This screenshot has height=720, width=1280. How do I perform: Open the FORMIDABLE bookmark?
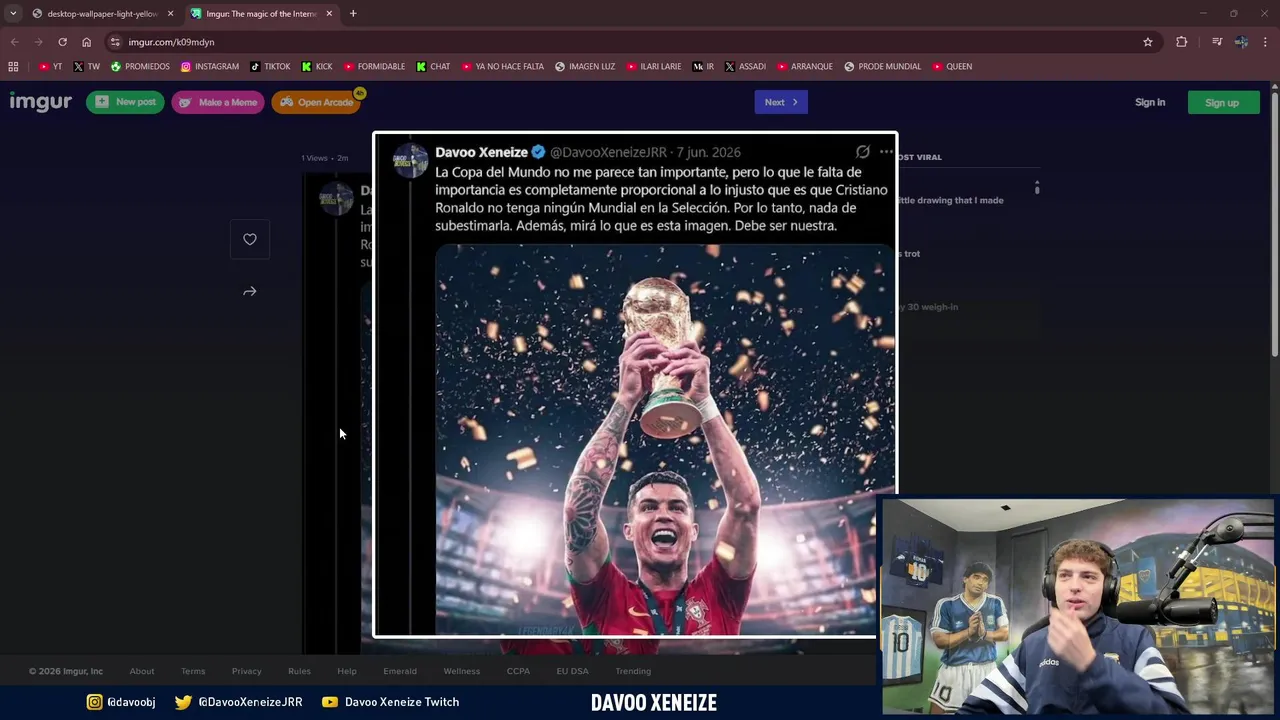pyautogui.click(x=374, y=67)
